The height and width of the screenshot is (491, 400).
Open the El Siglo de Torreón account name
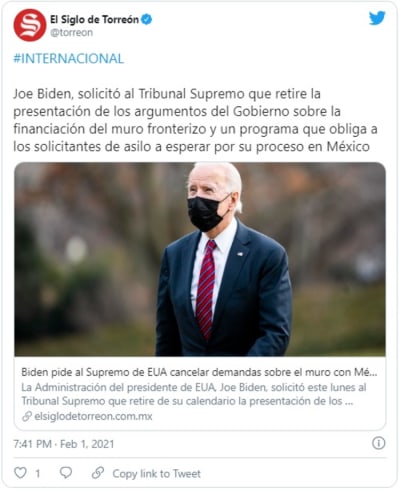click(x=94, y=20)
